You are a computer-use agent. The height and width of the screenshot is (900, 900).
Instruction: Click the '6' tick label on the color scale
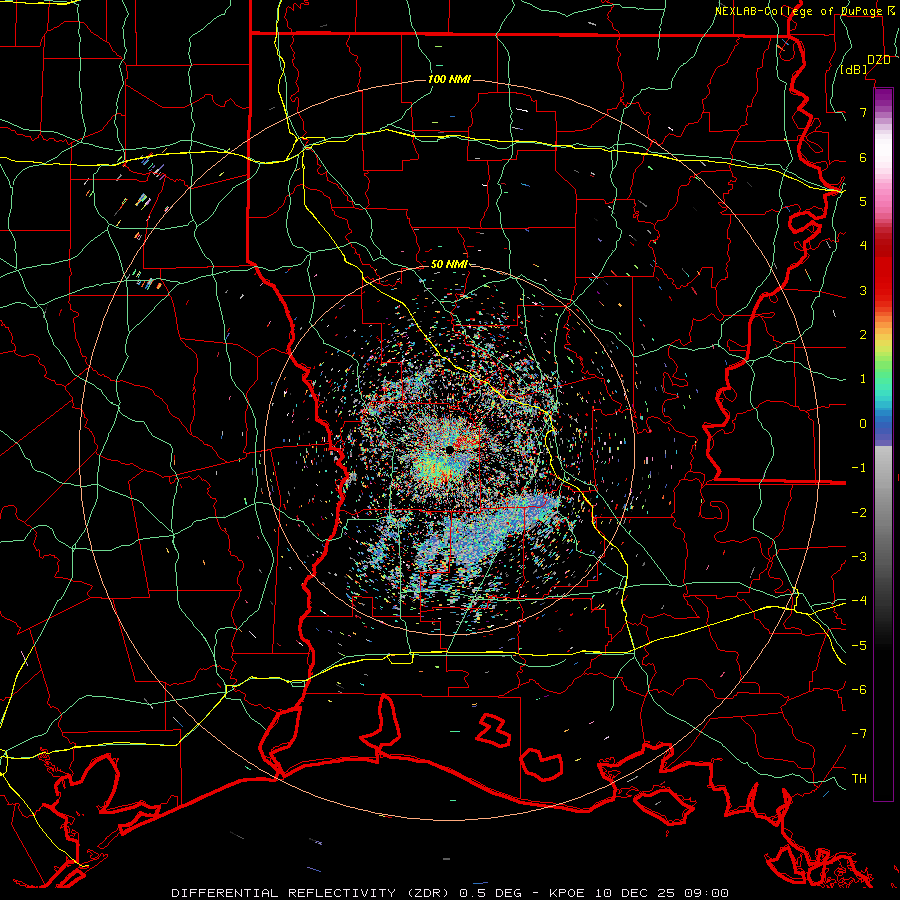point(863,157)
